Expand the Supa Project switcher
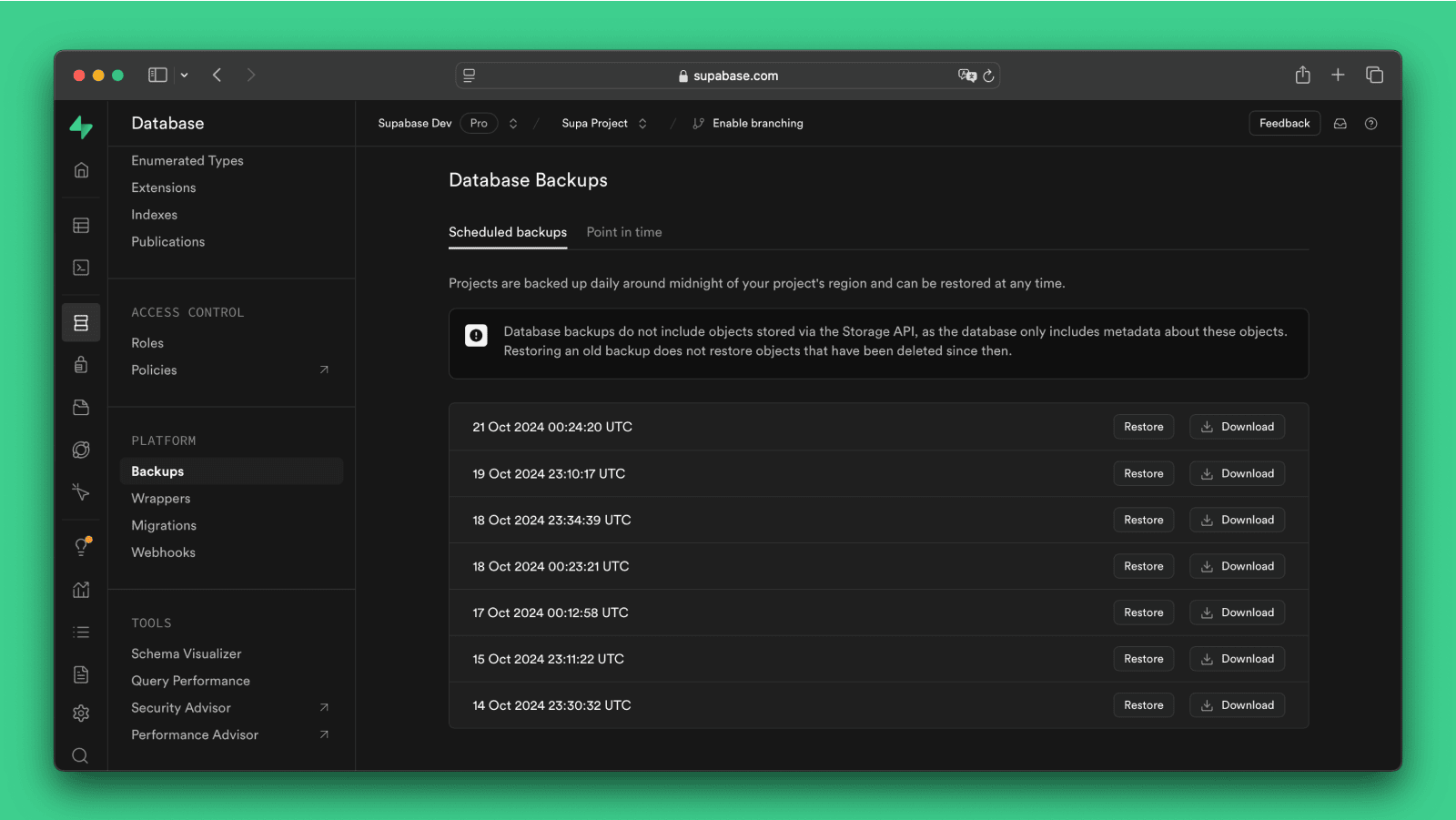1456x820 pixels. tap(642, 124)
